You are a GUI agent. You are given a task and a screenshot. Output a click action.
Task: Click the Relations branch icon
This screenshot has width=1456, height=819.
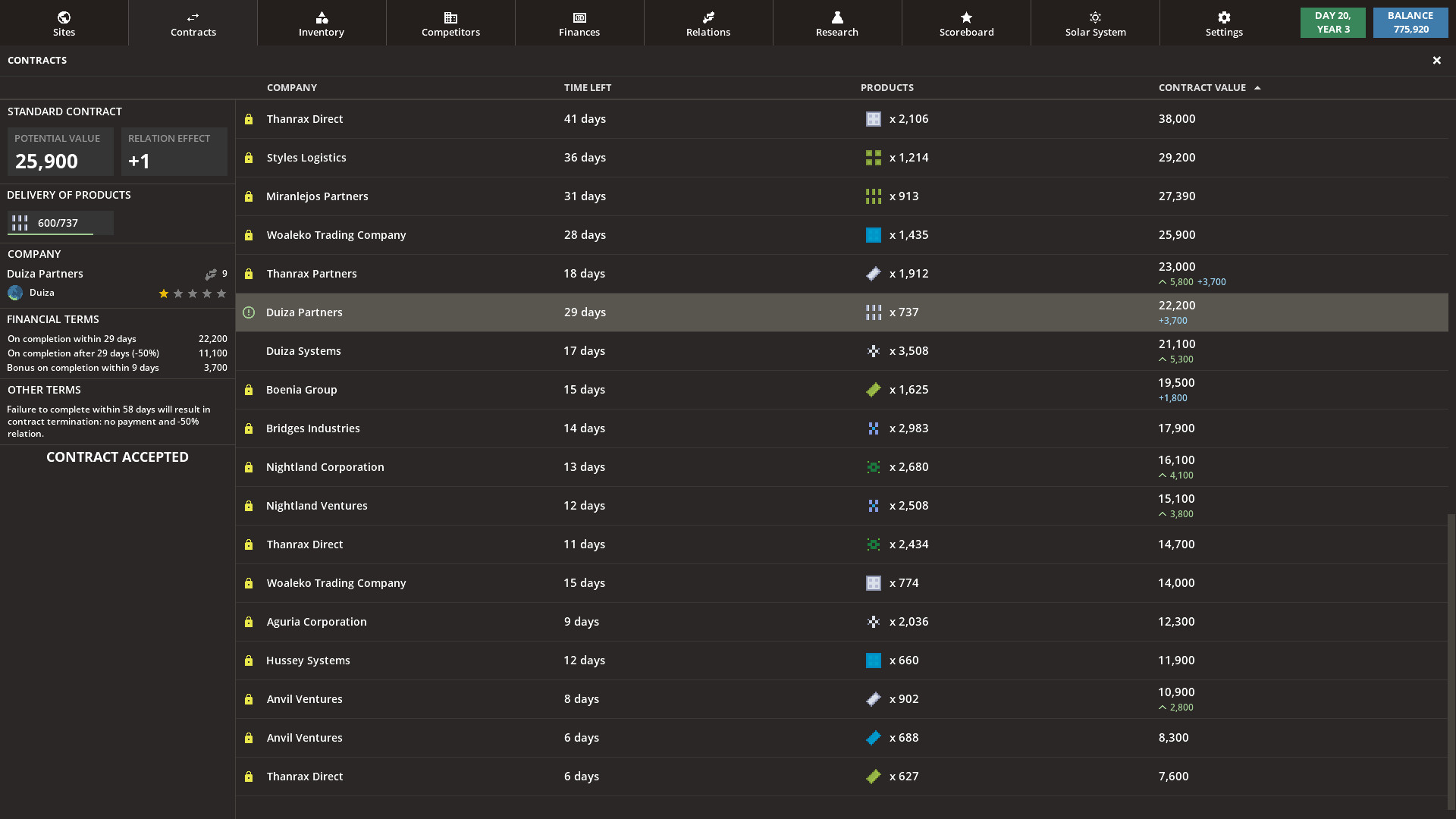coord(708,17)
